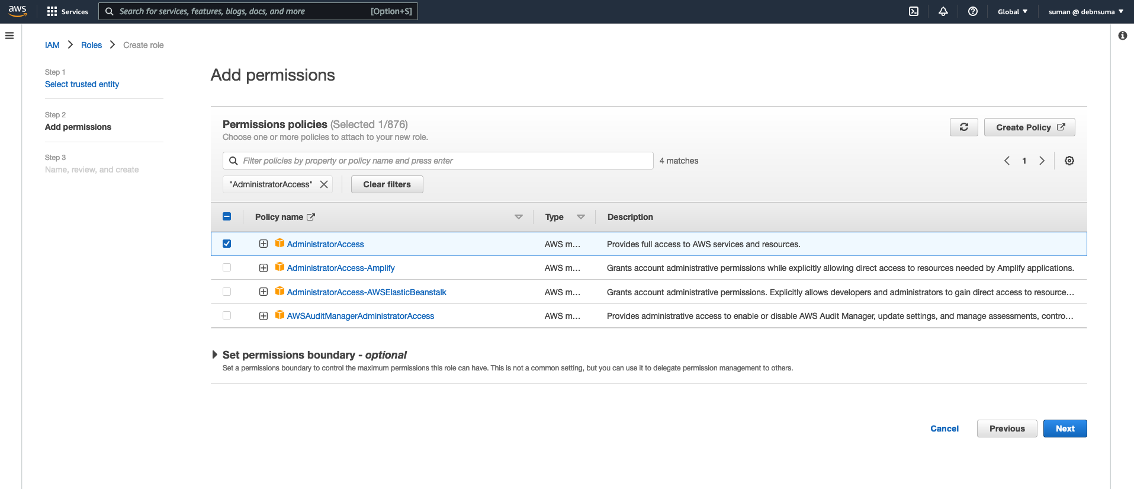This screenshot has height=489, width=1135.
Task: Select Step 2 Add permissions
Action: pos(78,127)
